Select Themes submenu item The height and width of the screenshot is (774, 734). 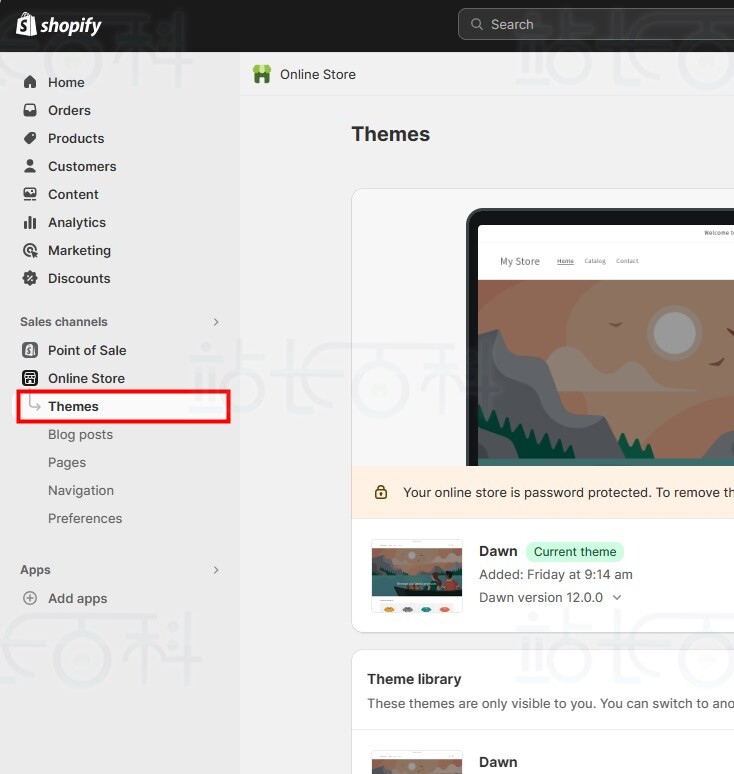pos(123,406)
